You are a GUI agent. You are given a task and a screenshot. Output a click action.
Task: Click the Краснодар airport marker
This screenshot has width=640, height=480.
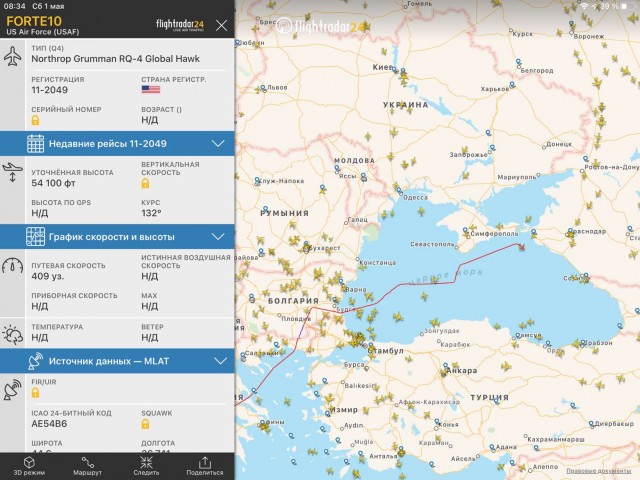pos(570,231)
